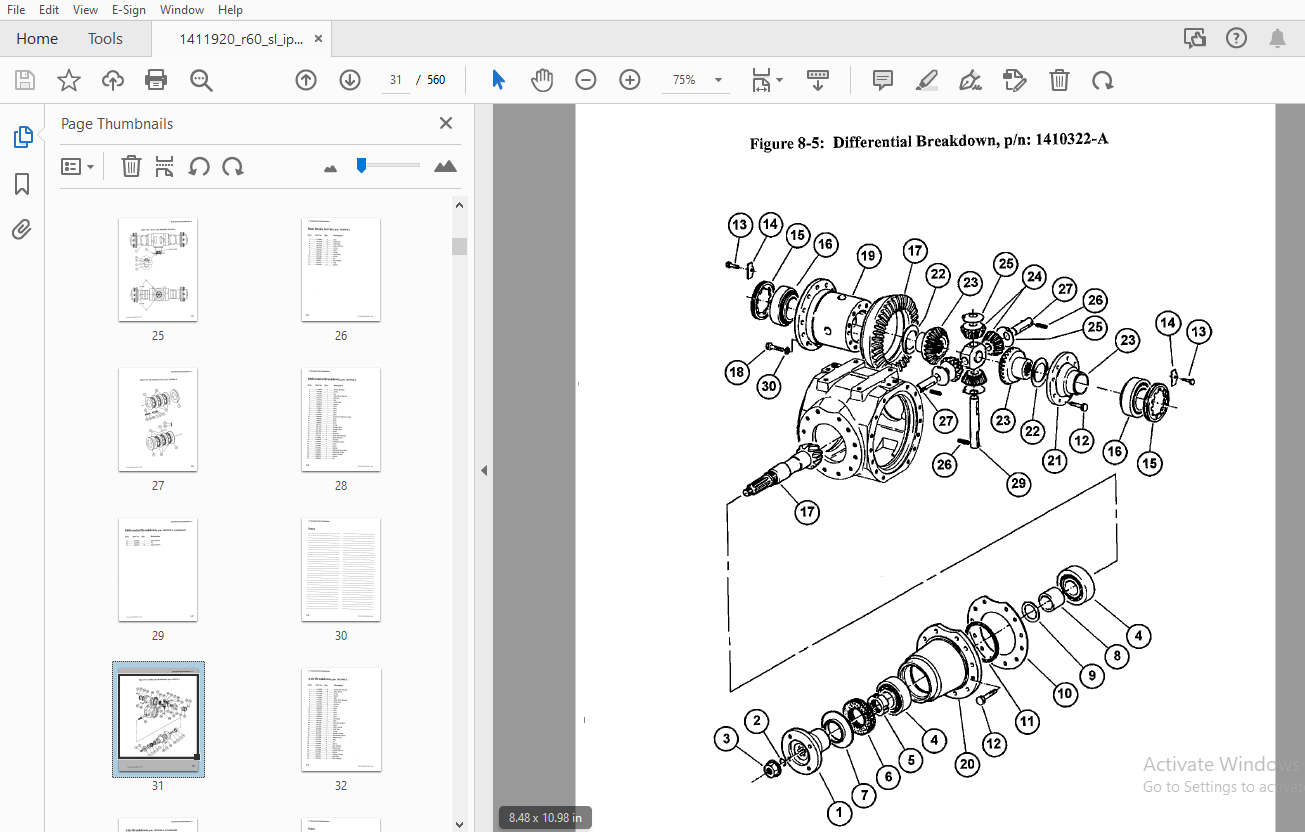Open notifications bell icon
The image size is (1305, 832).
pyautogui.click(x=1277, y=38)
